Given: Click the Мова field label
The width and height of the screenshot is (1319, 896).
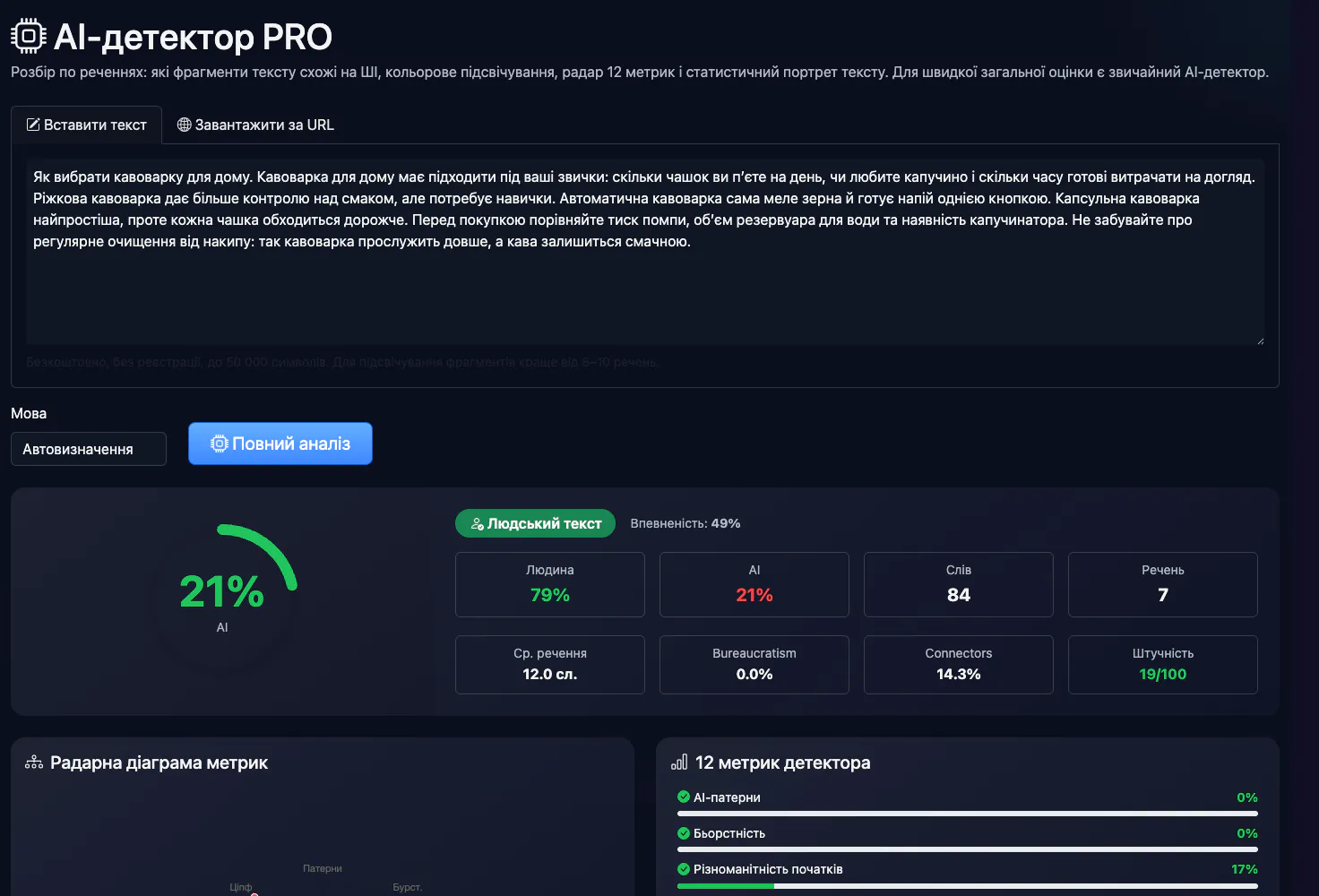Looking at the screenshot, I should [x=29, y=413].
